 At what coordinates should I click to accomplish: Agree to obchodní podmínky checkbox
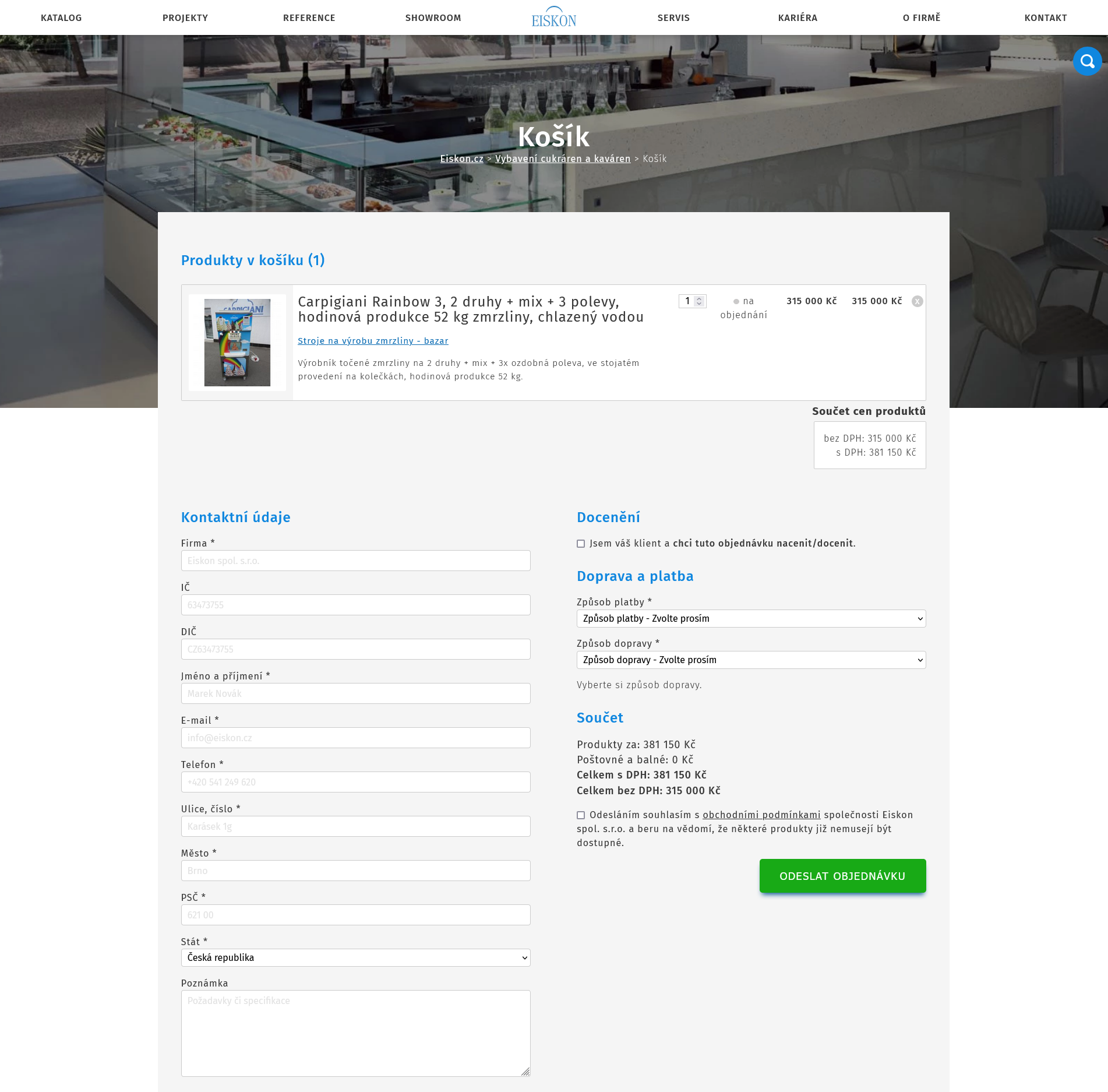click(x=581, y=815)
